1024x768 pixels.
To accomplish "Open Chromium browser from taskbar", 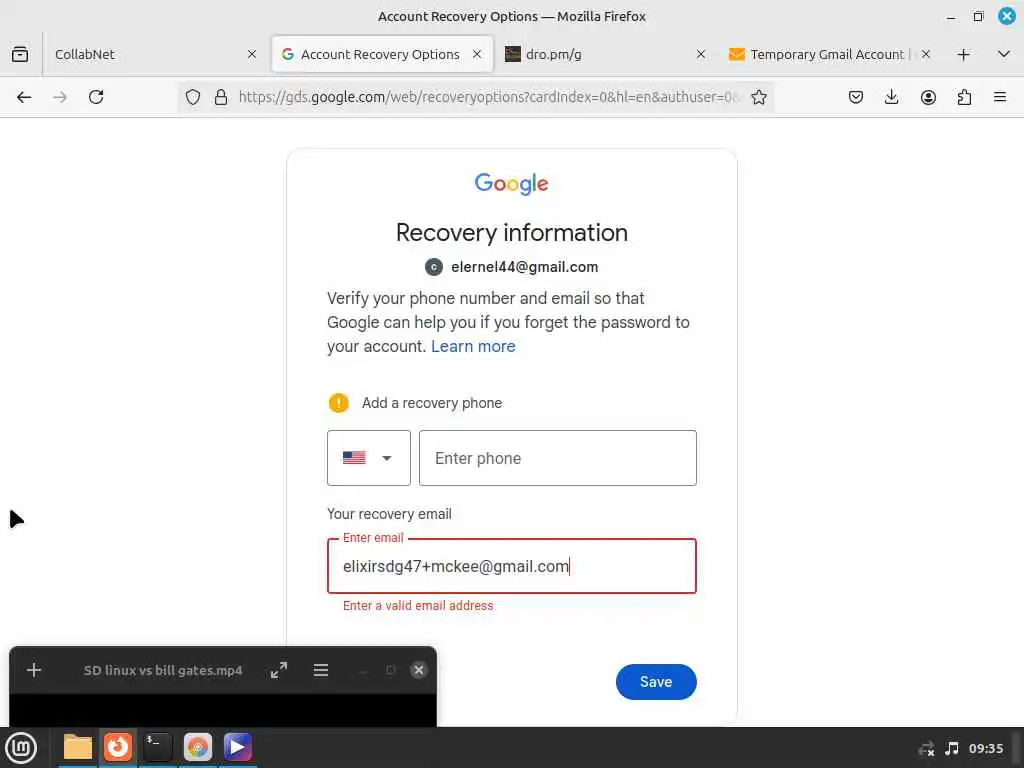I will click(198, 748).
